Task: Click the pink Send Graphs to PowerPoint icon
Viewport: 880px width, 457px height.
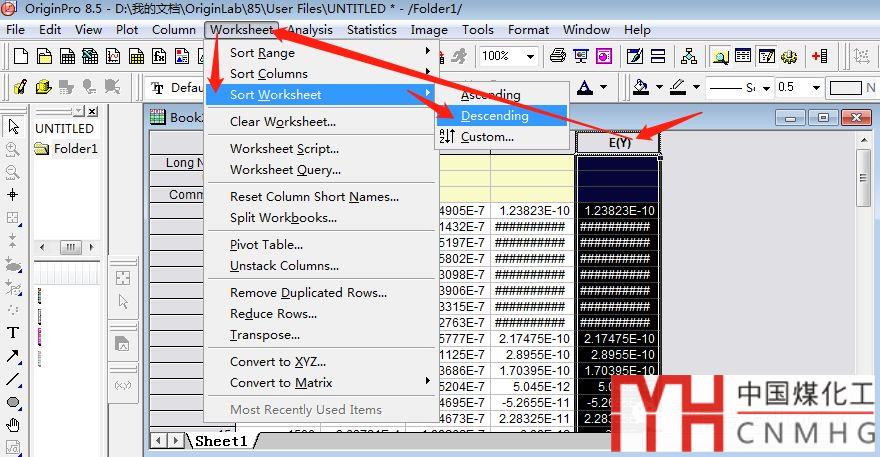Action: tap(604, 56)
